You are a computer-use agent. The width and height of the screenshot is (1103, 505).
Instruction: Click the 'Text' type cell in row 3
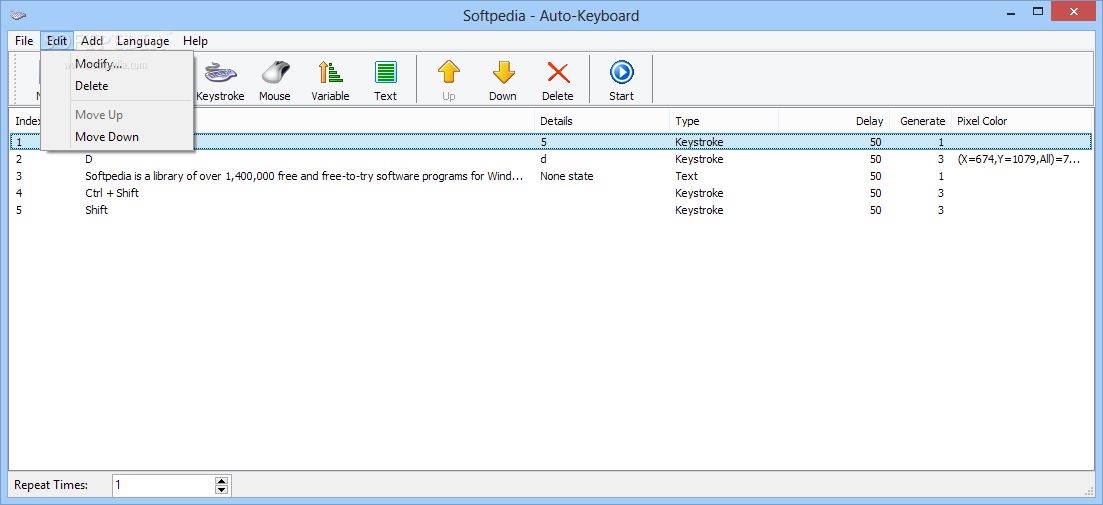(687, 176)
